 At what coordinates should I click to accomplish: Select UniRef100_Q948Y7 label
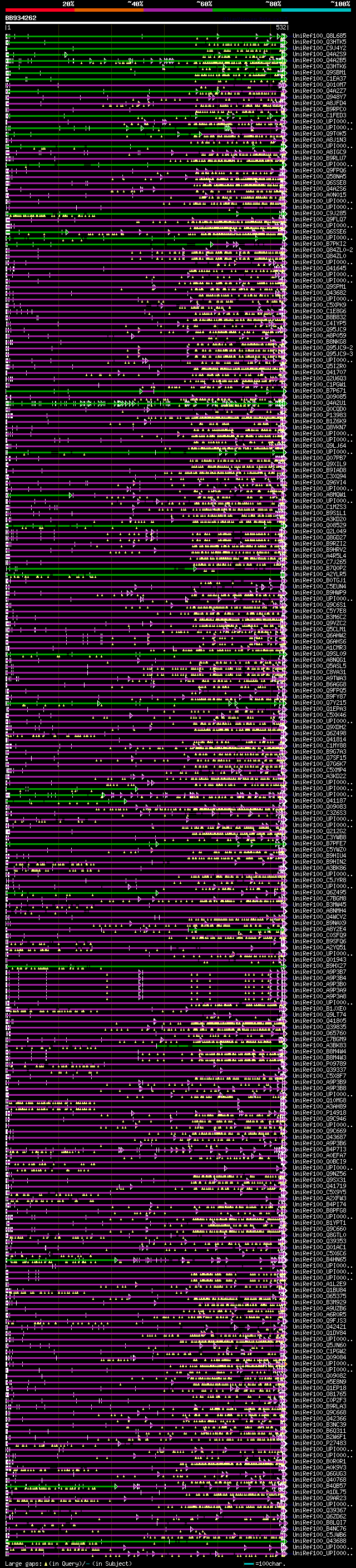click(319, 97)
